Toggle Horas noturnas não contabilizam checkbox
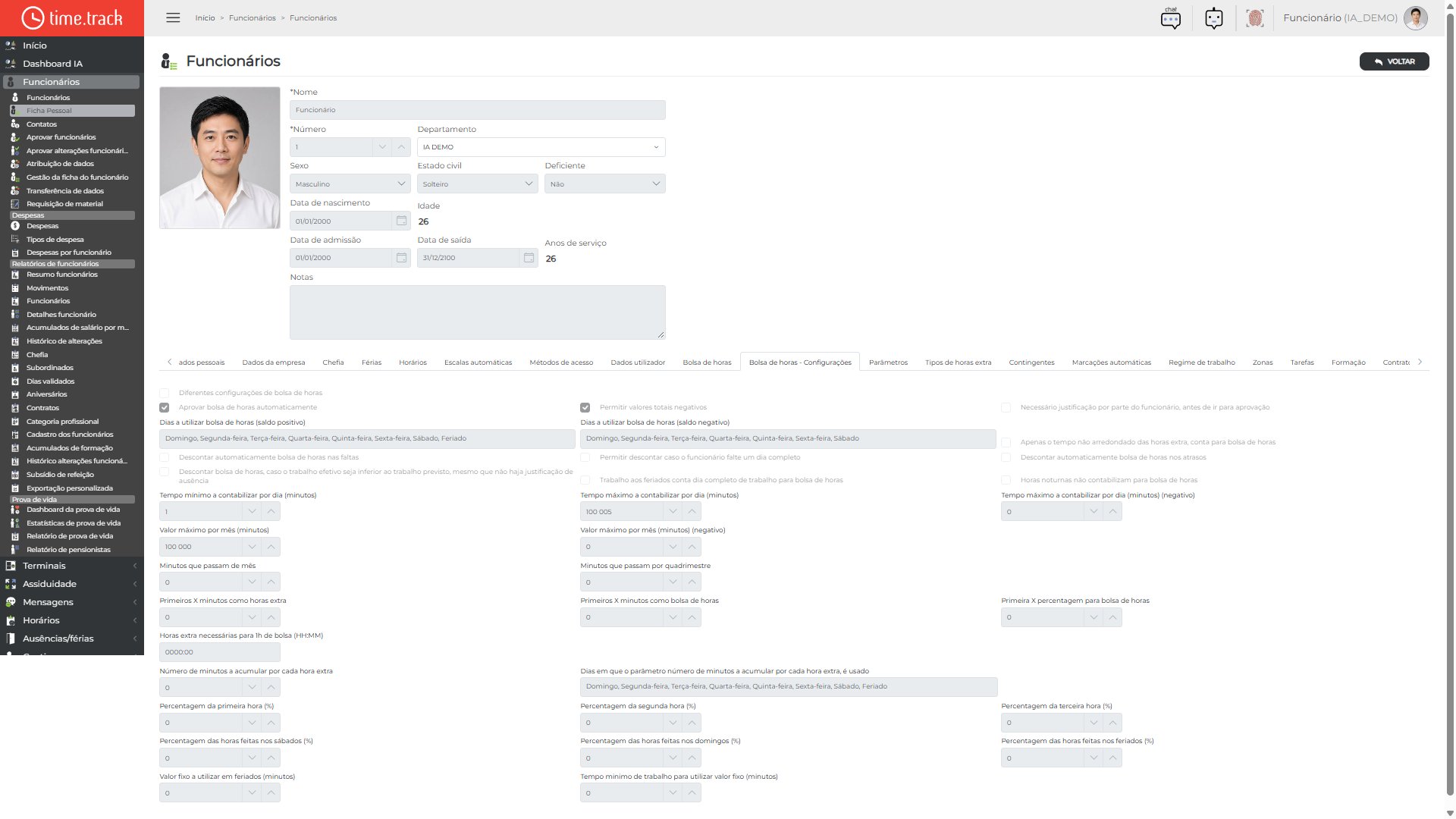1456x819 pixels. coord(1006,480)
